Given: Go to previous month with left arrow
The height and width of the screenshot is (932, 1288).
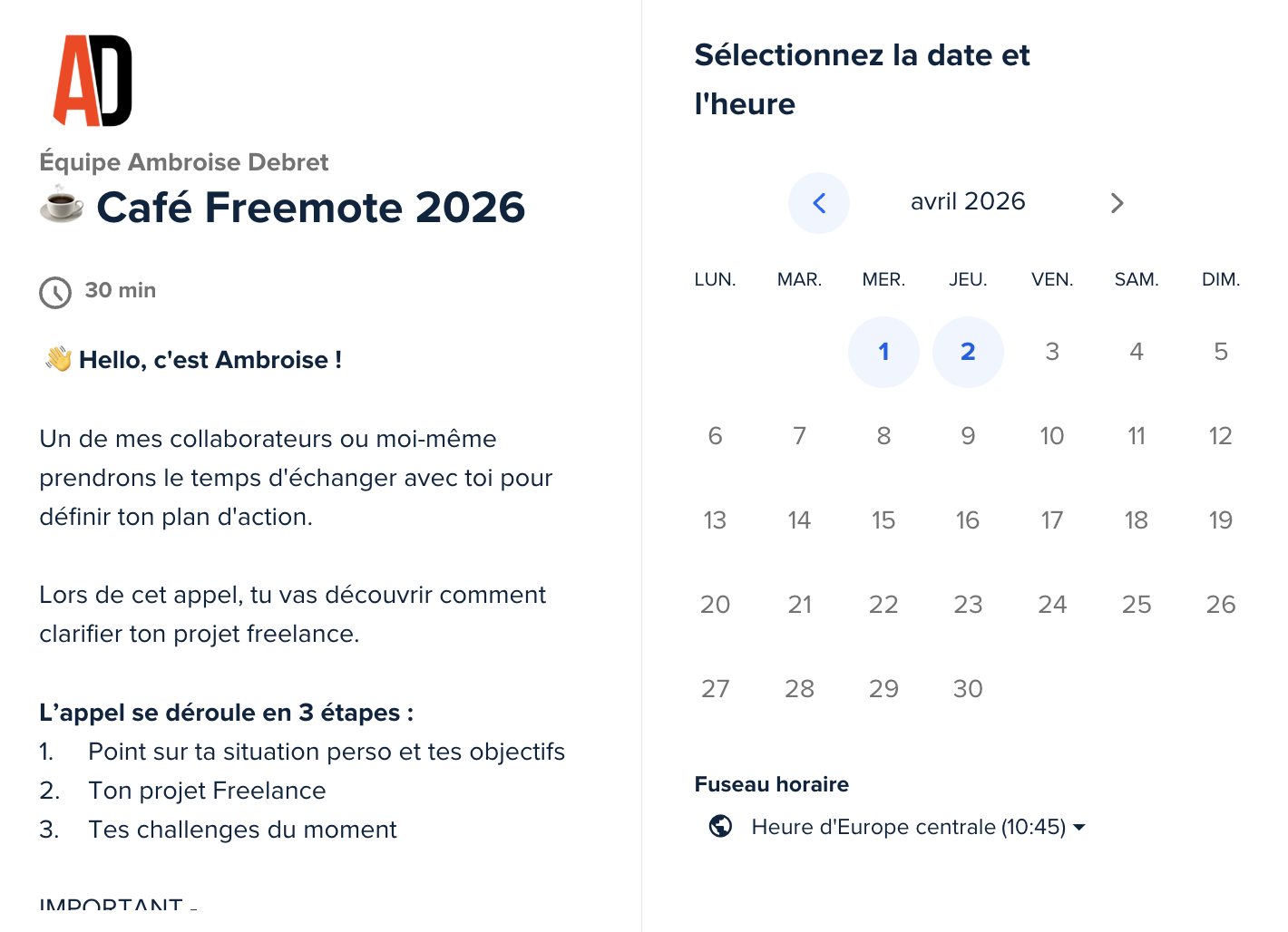Looking at the screenshot, I should point(819,203).
